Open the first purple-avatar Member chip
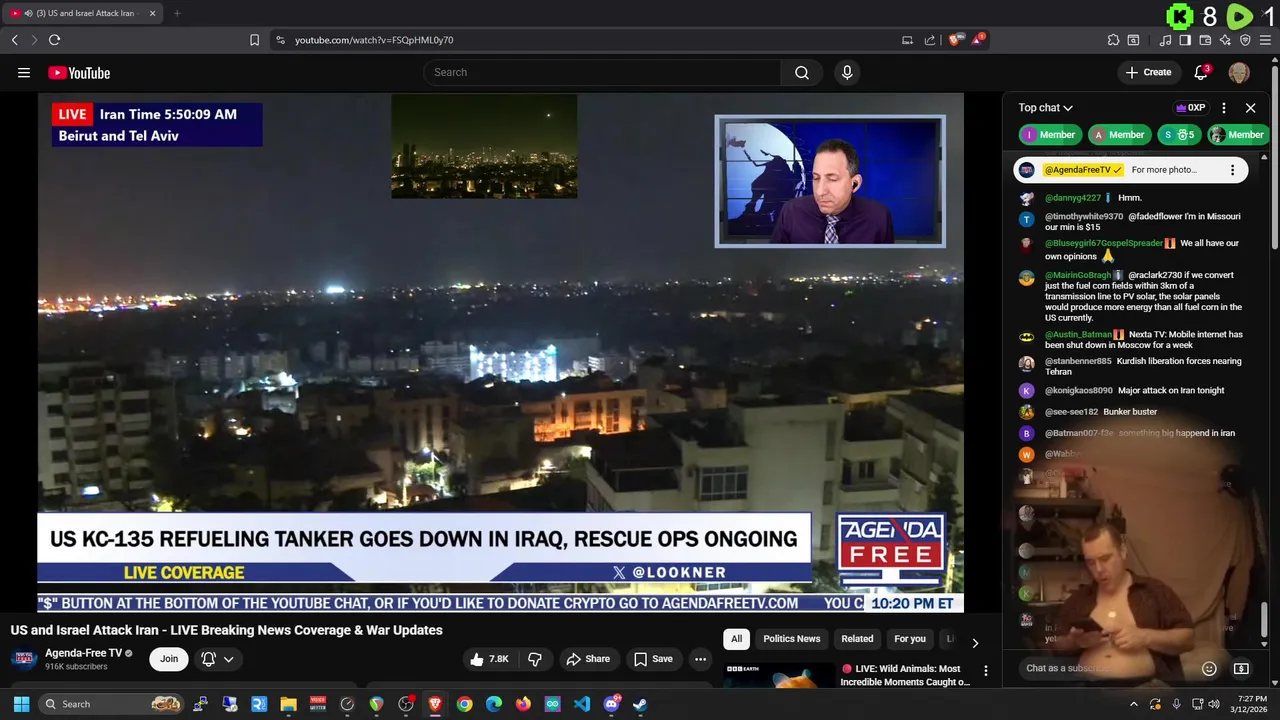Screen dimensions: 1280x720 [x=1049, y=135]
